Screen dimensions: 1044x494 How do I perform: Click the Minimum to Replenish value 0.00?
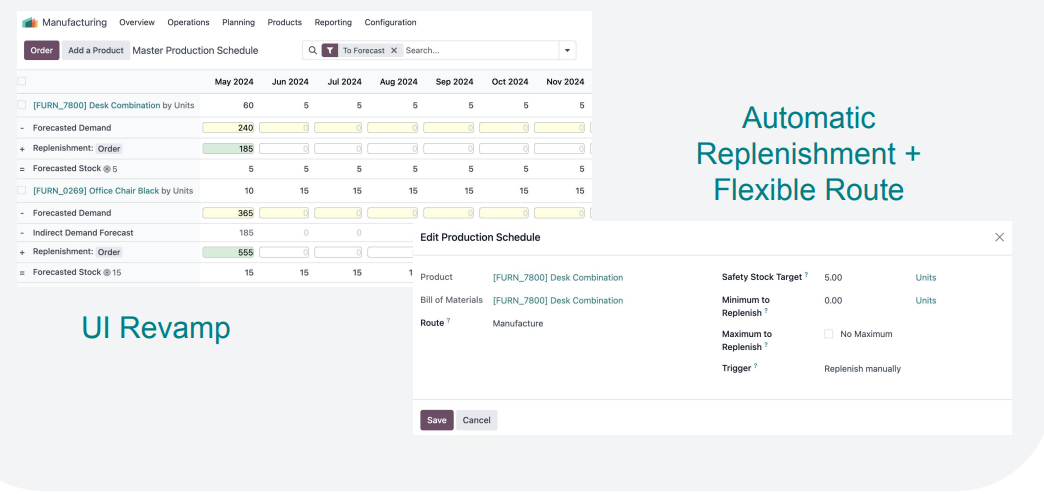click(833, 300)
